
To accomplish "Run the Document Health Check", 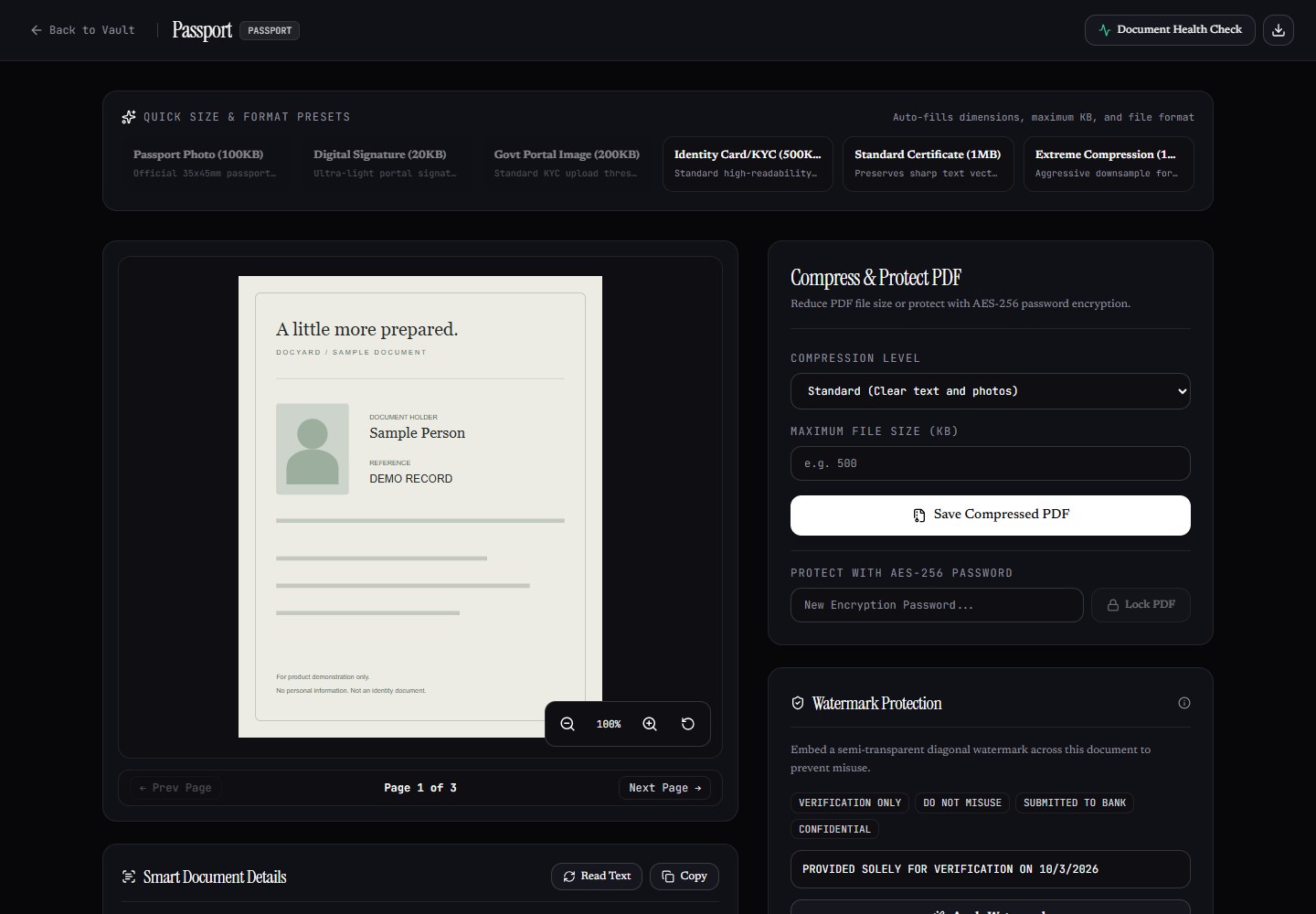I will point(1170,30).
